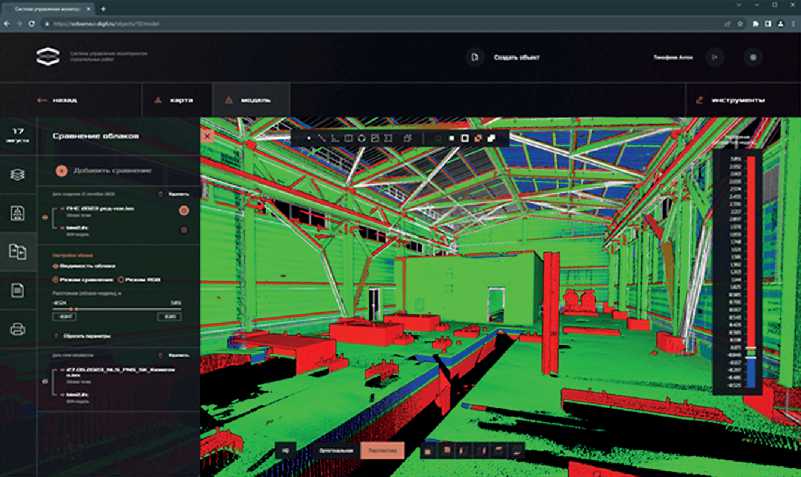The height and width of the screenshot is (477, 801).
Task: Switch to the back (назад) tab
Action: [x=57, y=100]
